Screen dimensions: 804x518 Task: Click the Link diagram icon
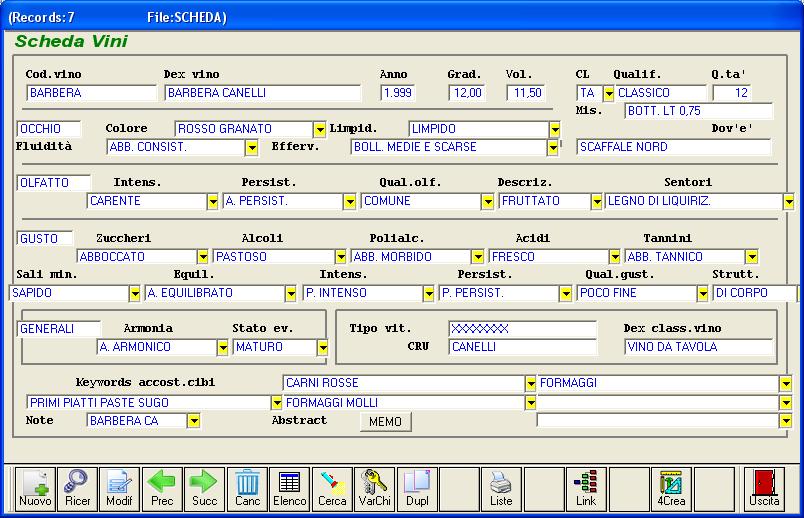(x=586, y=489)
